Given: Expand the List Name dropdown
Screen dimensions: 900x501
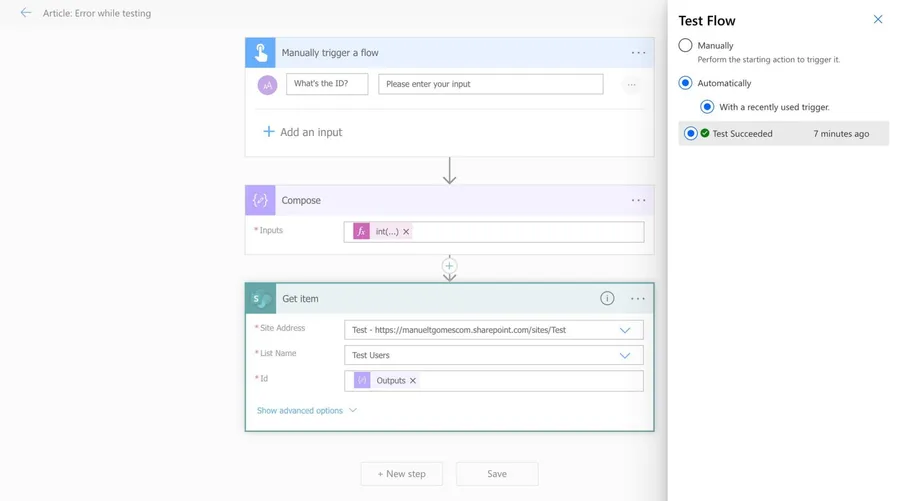Looking at the screenshot, I should [x=625, y=355].
